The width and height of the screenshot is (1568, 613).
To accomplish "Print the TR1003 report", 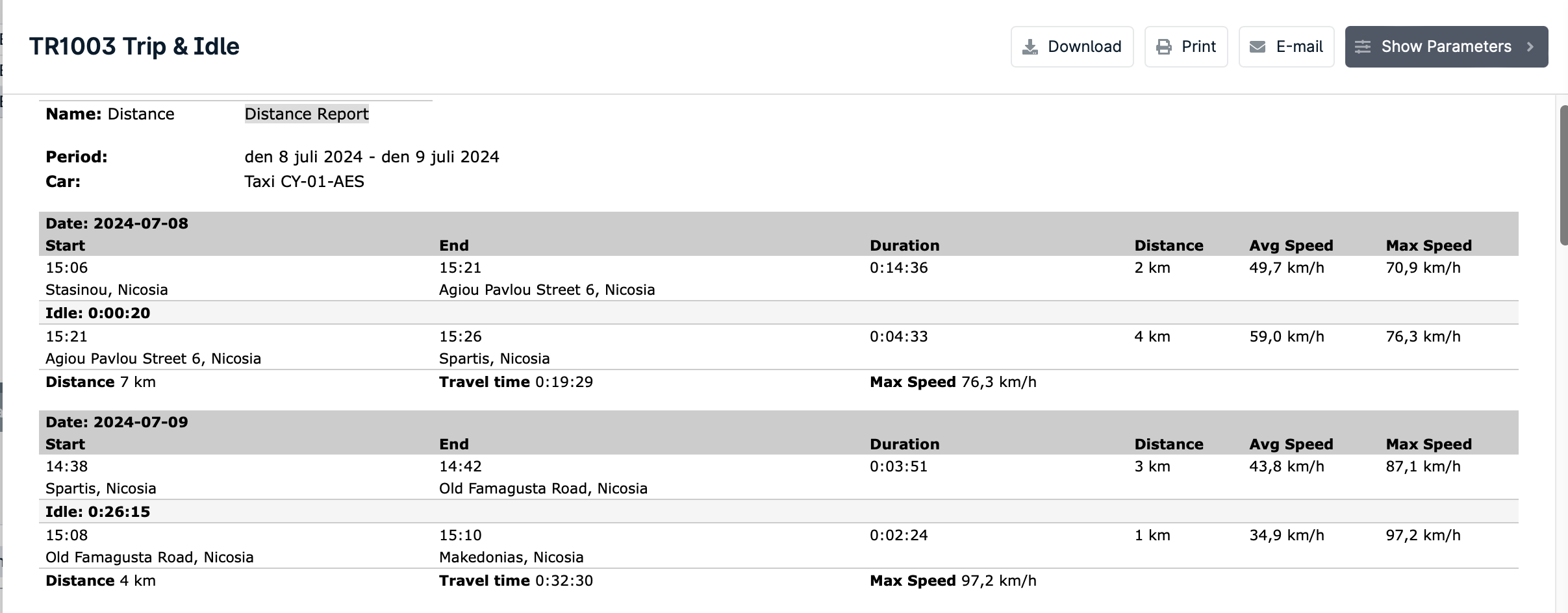I will [1186, 47].
